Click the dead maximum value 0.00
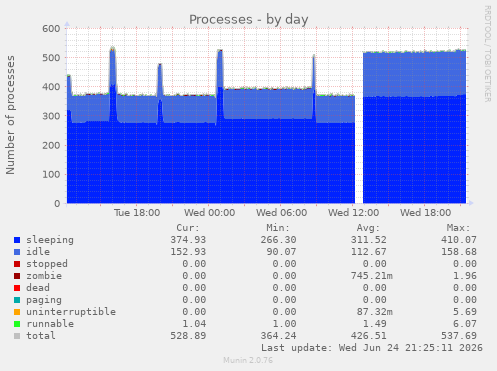 point(465,288)
